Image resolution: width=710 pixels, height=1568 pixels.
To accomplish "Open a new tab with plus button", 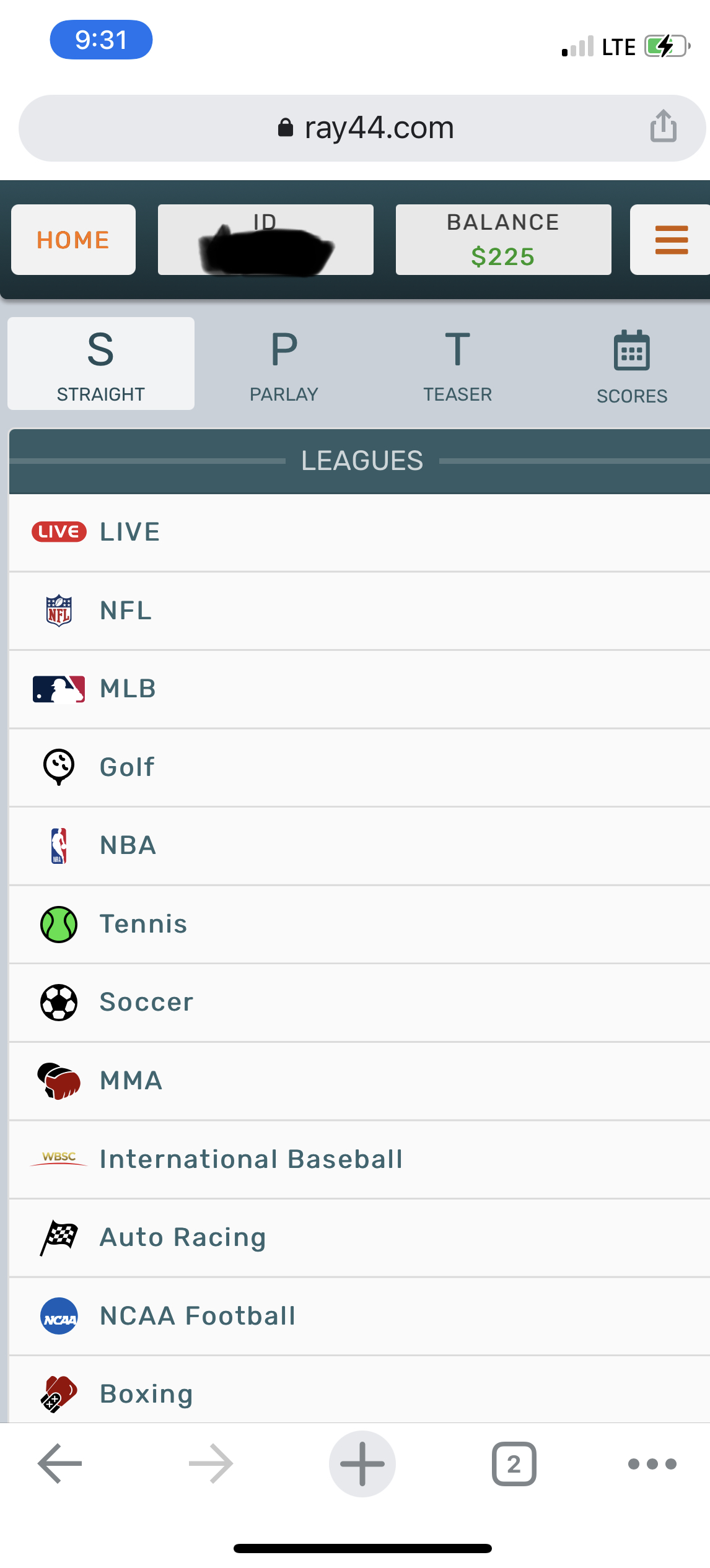I will (362, 1464).
